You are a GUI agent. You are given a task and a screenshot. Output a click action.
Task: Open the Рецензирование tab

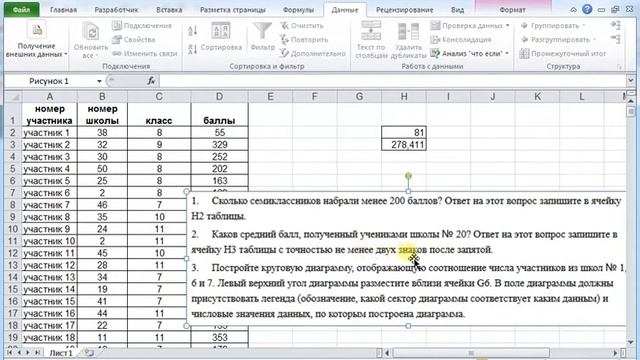click(404, 10)
